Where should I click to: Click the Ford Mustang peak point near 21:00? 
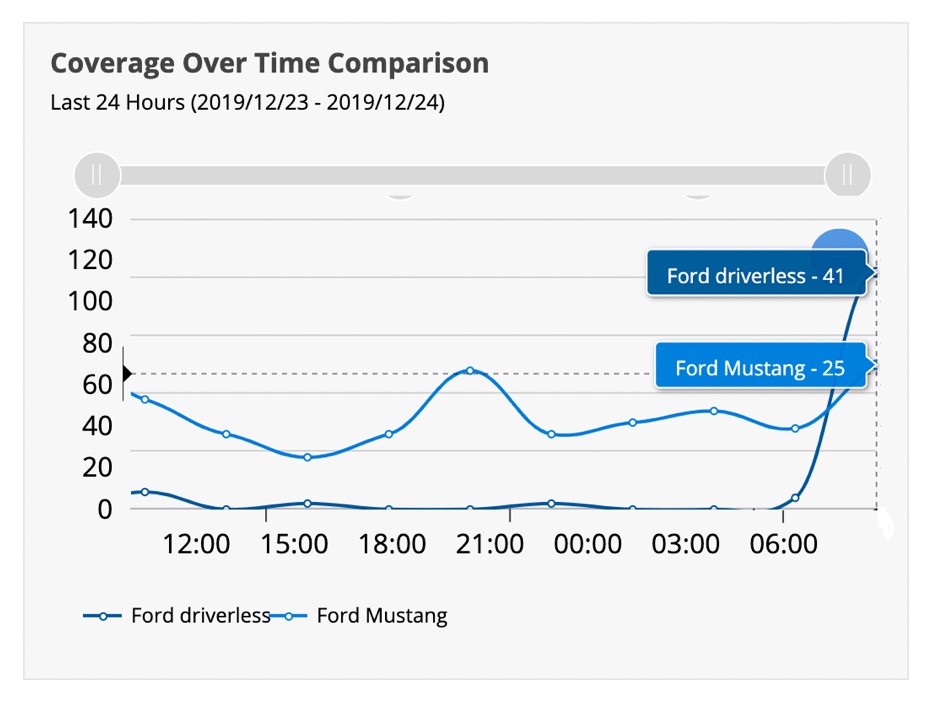tap(470, 371)
